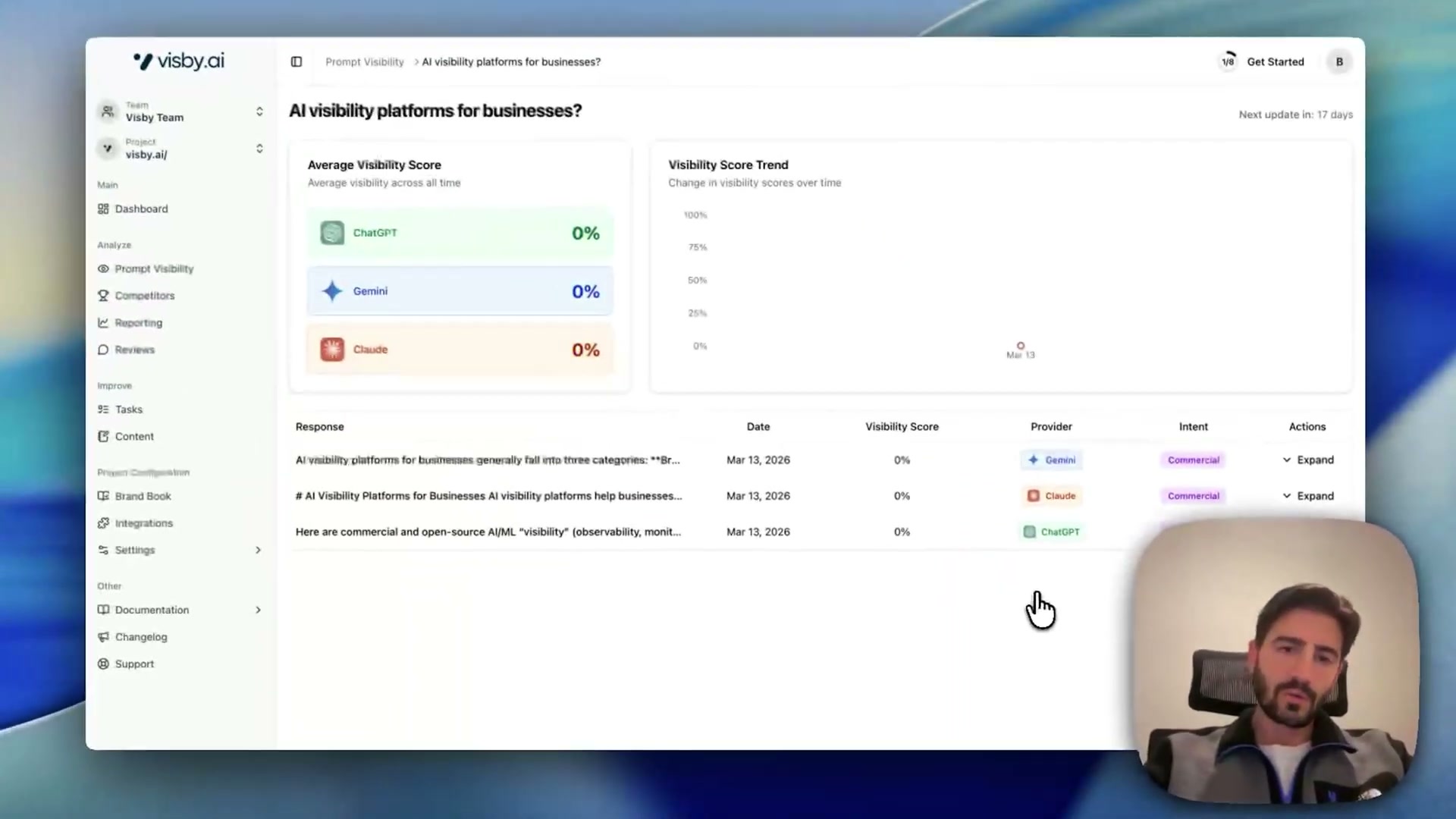
Task: Click the Date column header
Action: click(x=758, y=427)
